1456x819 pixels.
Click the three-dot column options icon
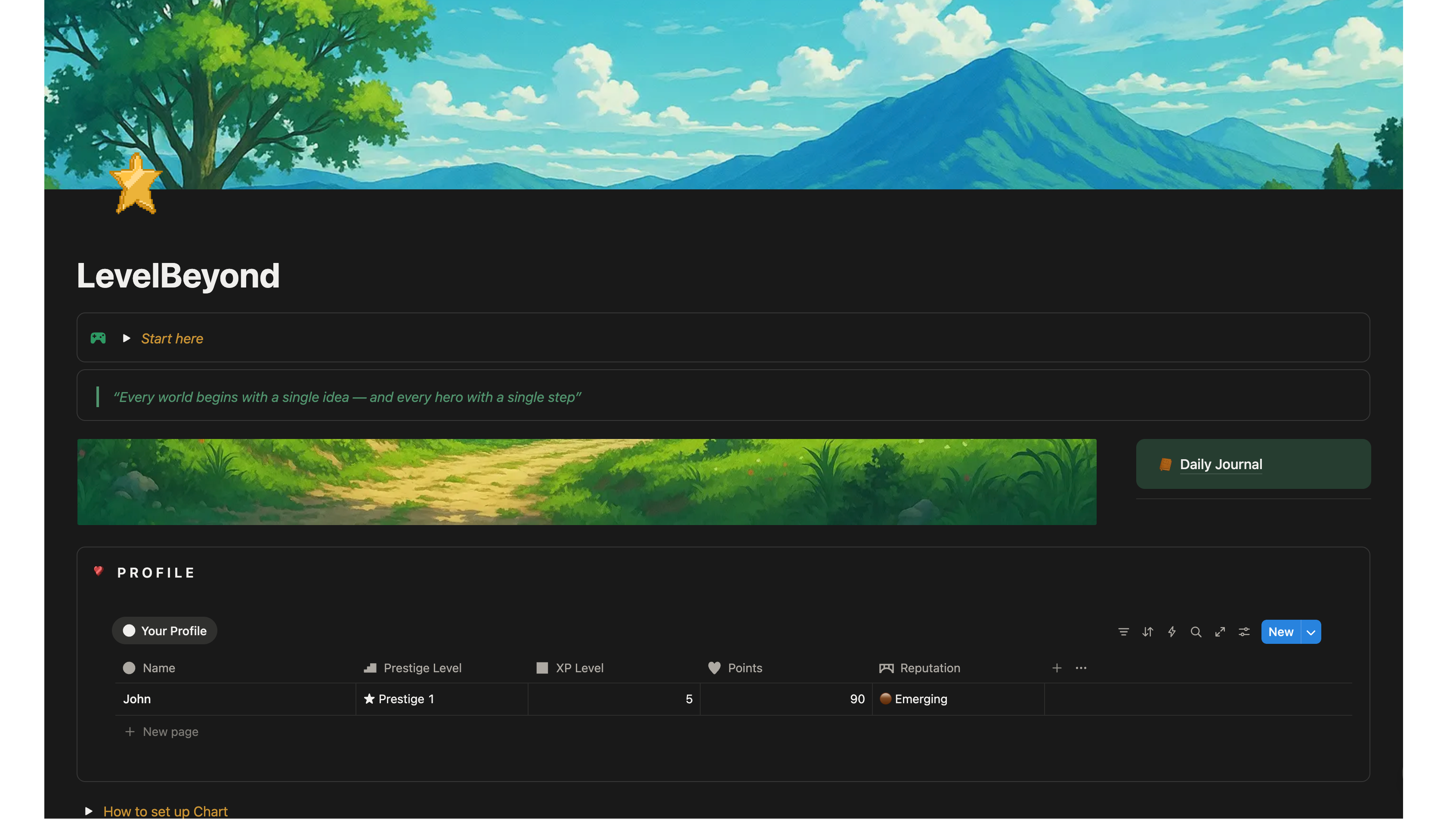click(x=1081, y=668)
